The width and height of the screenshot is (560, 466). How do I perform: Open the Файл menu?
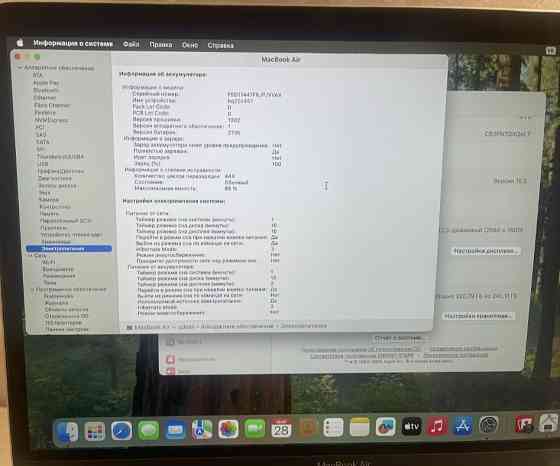pos(131,44)
